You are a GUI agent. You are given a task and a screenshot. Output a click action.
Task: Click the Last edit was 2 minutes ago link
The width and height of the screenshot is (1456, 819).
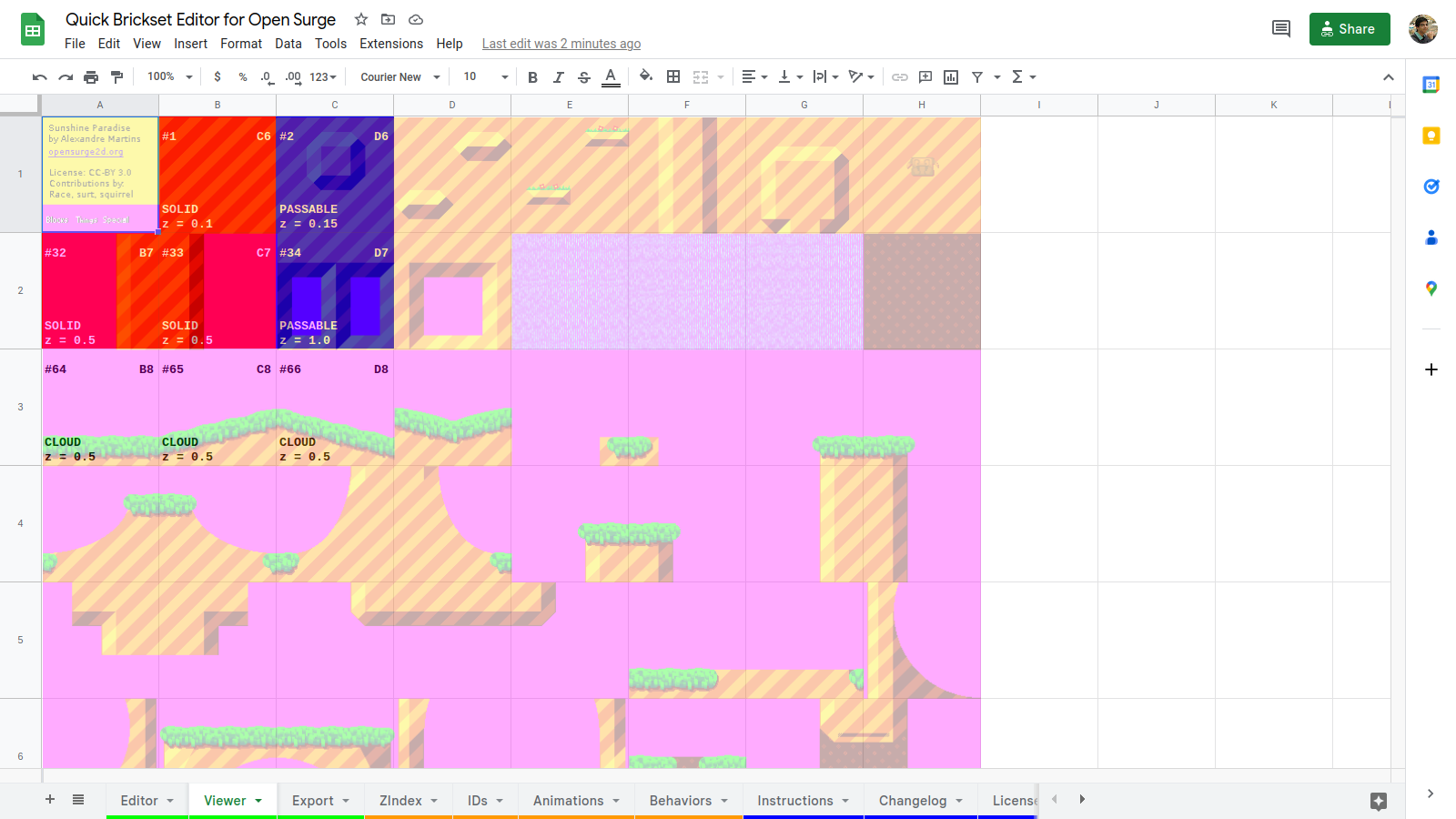tap(561, 44)
